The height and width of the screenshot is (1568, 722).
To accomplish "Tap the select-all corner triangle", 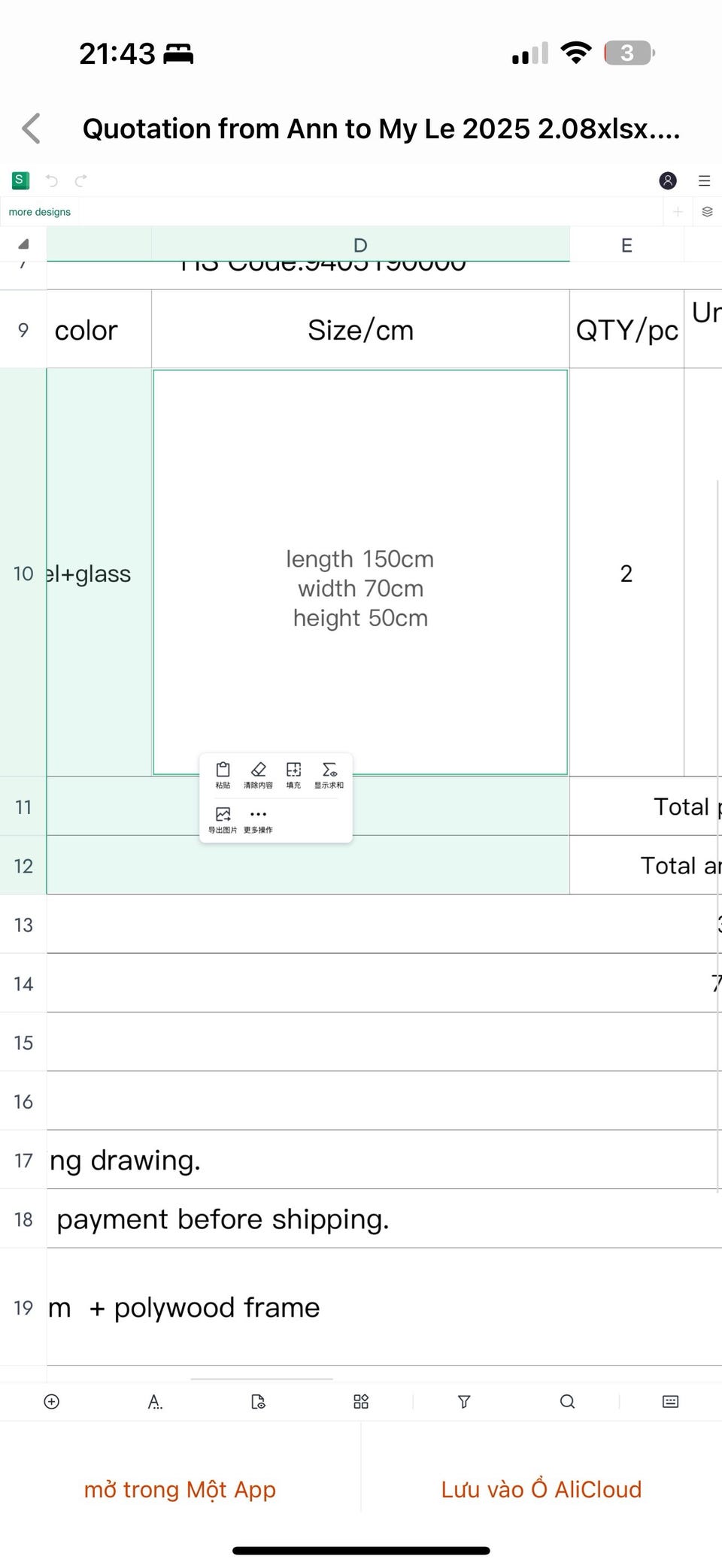I will [23, 244].
